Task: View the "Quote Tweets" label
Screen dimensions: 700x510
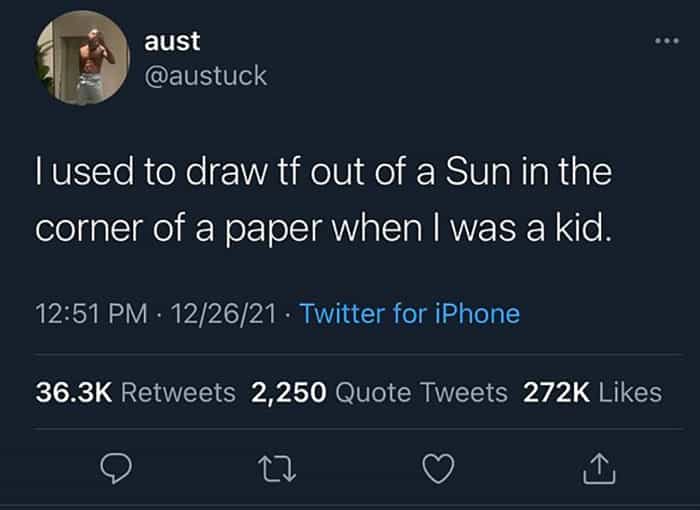Action: click(421, 392)
